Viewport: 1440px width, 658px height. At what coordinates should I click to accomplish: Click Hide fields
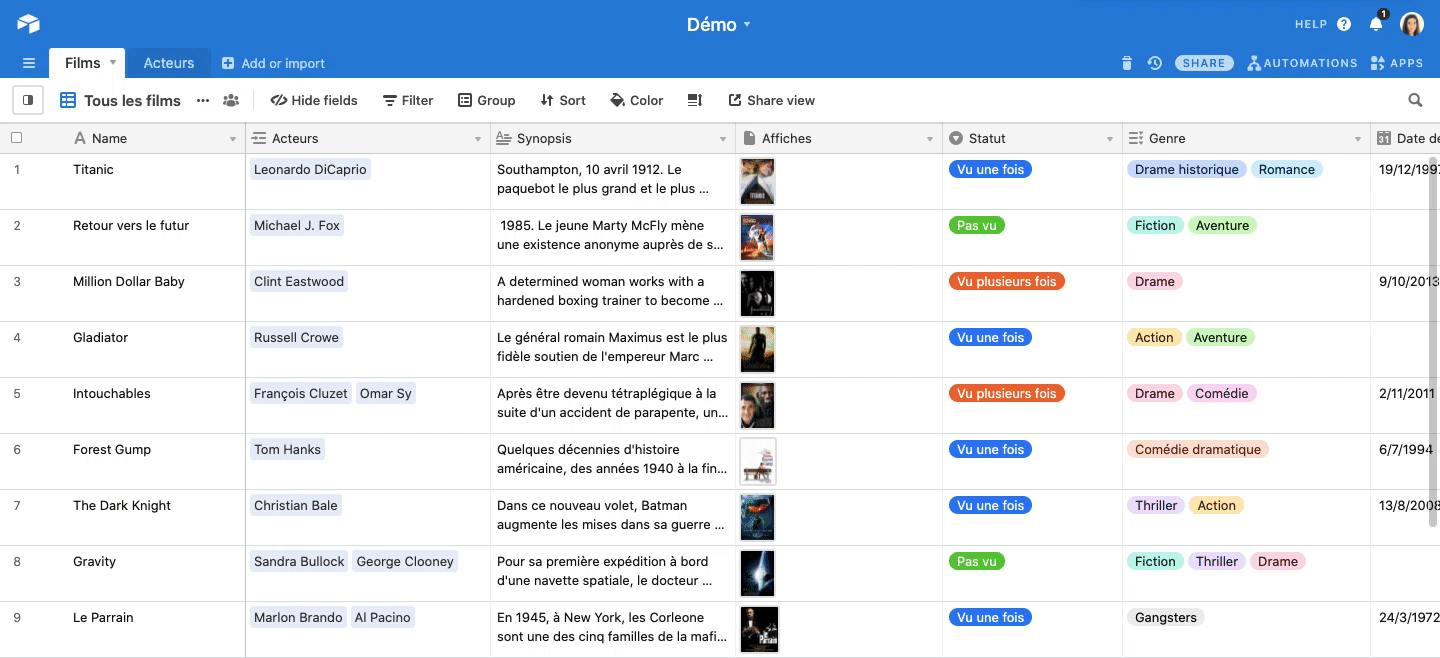(x=314, y=100)
